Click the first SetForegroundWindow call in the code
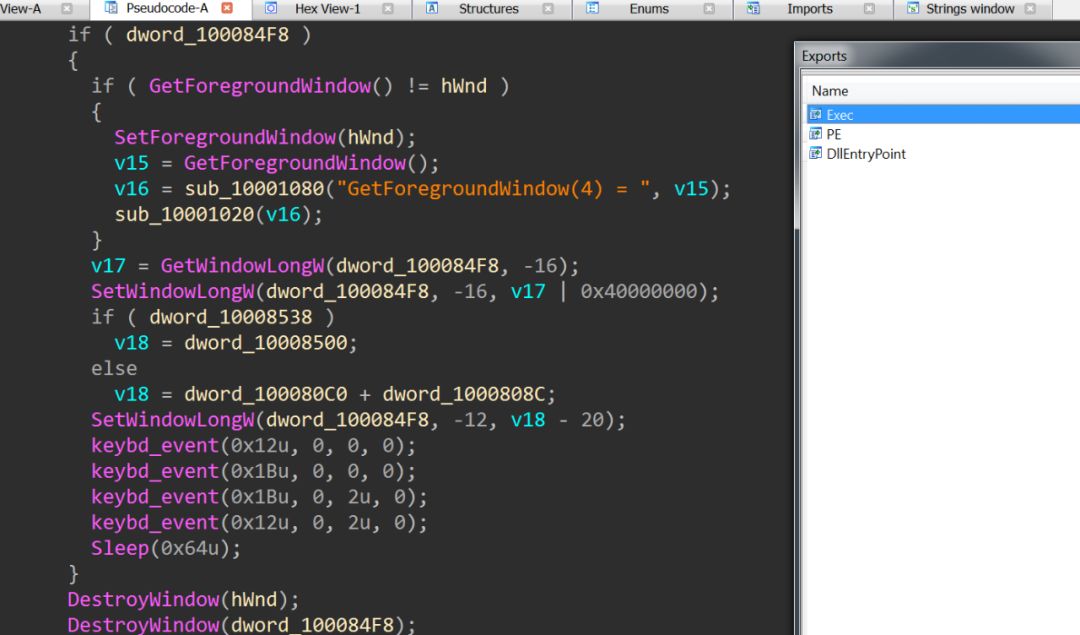Image resolution: width=1080 pixels, height=635 pixels. [224, 137]
